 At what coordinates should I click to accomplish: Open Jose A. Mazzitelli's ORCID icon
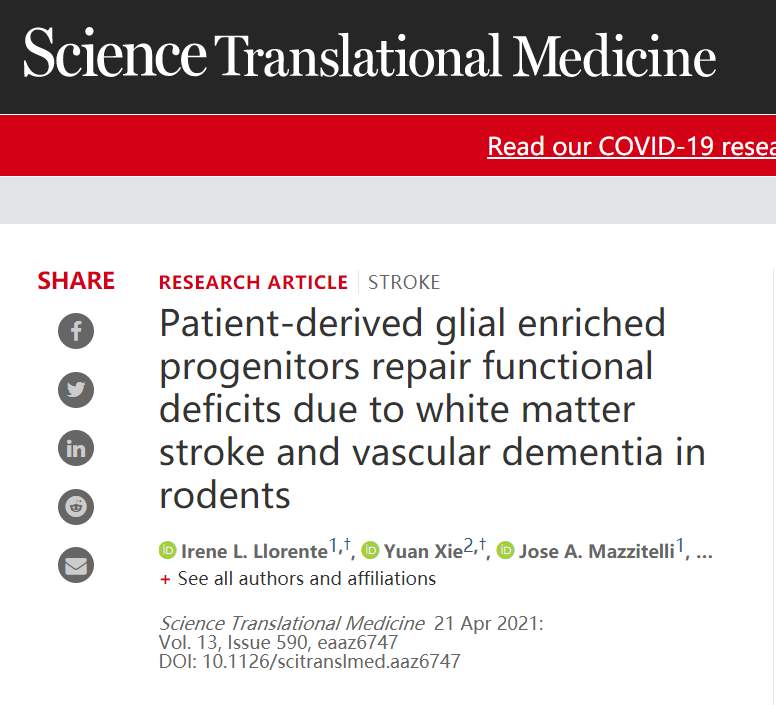click(x=505, y=551)
